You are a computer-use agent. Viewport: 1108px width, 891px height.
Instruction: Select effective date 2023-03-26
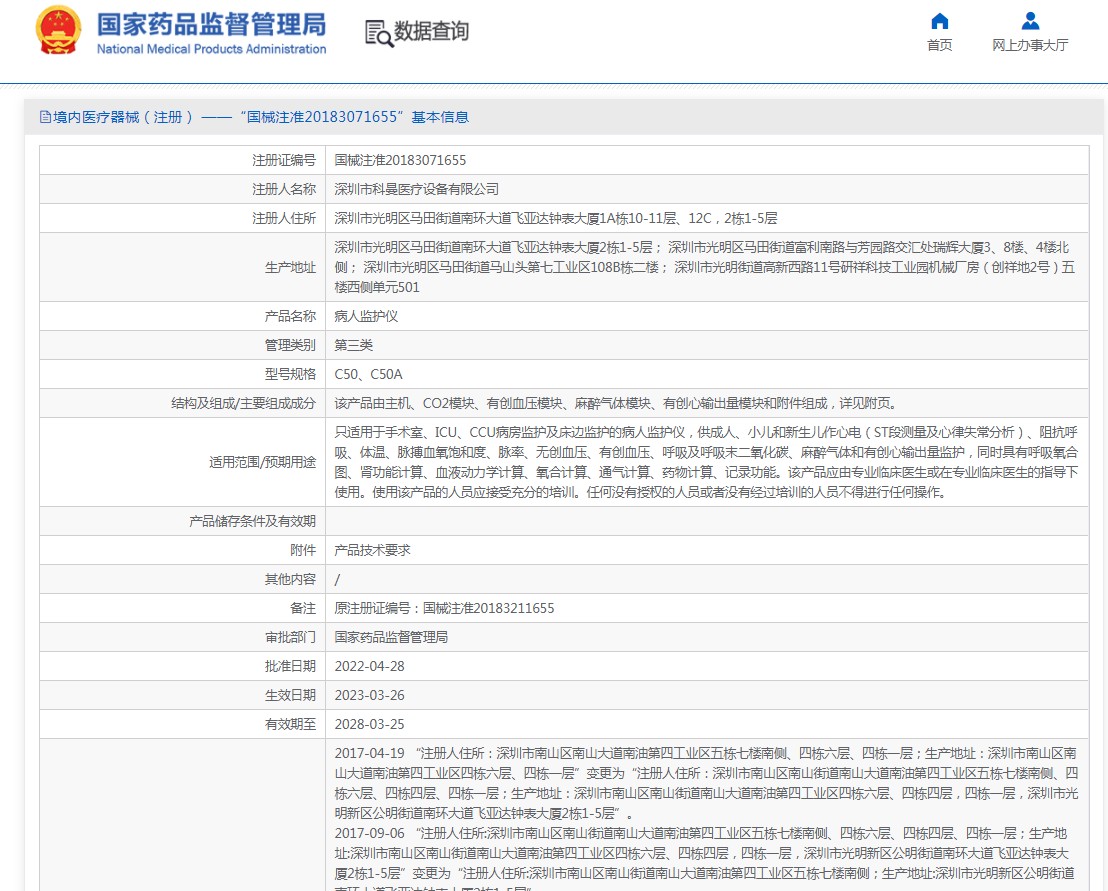click(370, 695)
